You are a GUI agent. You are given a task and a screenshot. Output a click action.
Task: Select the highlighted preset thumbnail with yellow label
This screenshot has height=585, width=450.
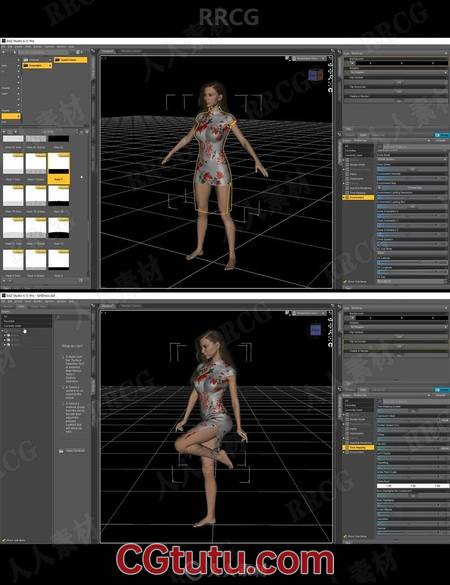coord(59,168)
